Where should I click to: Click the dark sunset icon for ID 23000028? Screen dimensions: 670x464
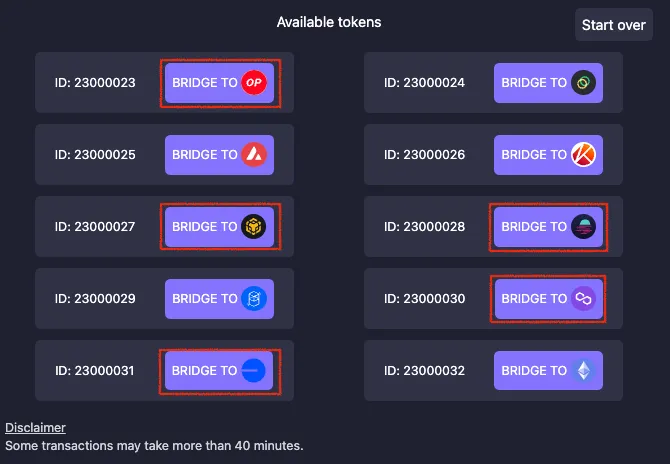(x=583, y=226)
